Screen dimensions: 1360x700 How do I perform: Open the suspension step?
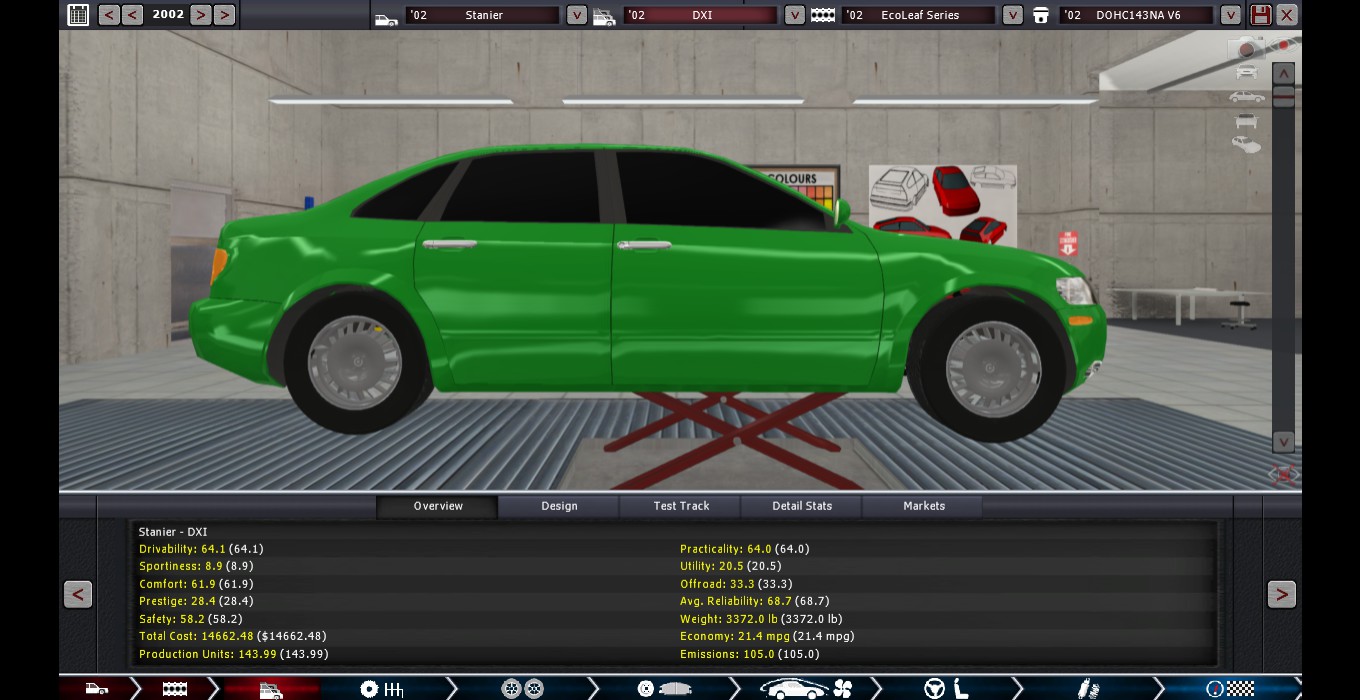[x=1088, y=689]
